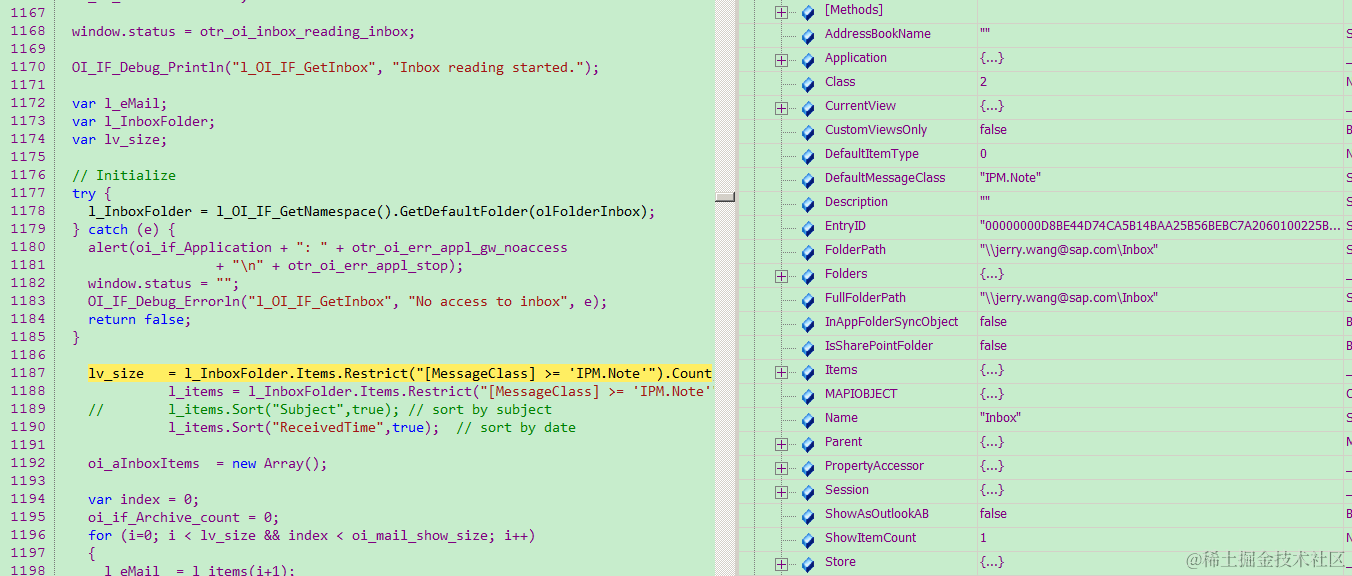Expand the Application node
This screenshot has width=1352, height=576.
[x=781, y=60]
